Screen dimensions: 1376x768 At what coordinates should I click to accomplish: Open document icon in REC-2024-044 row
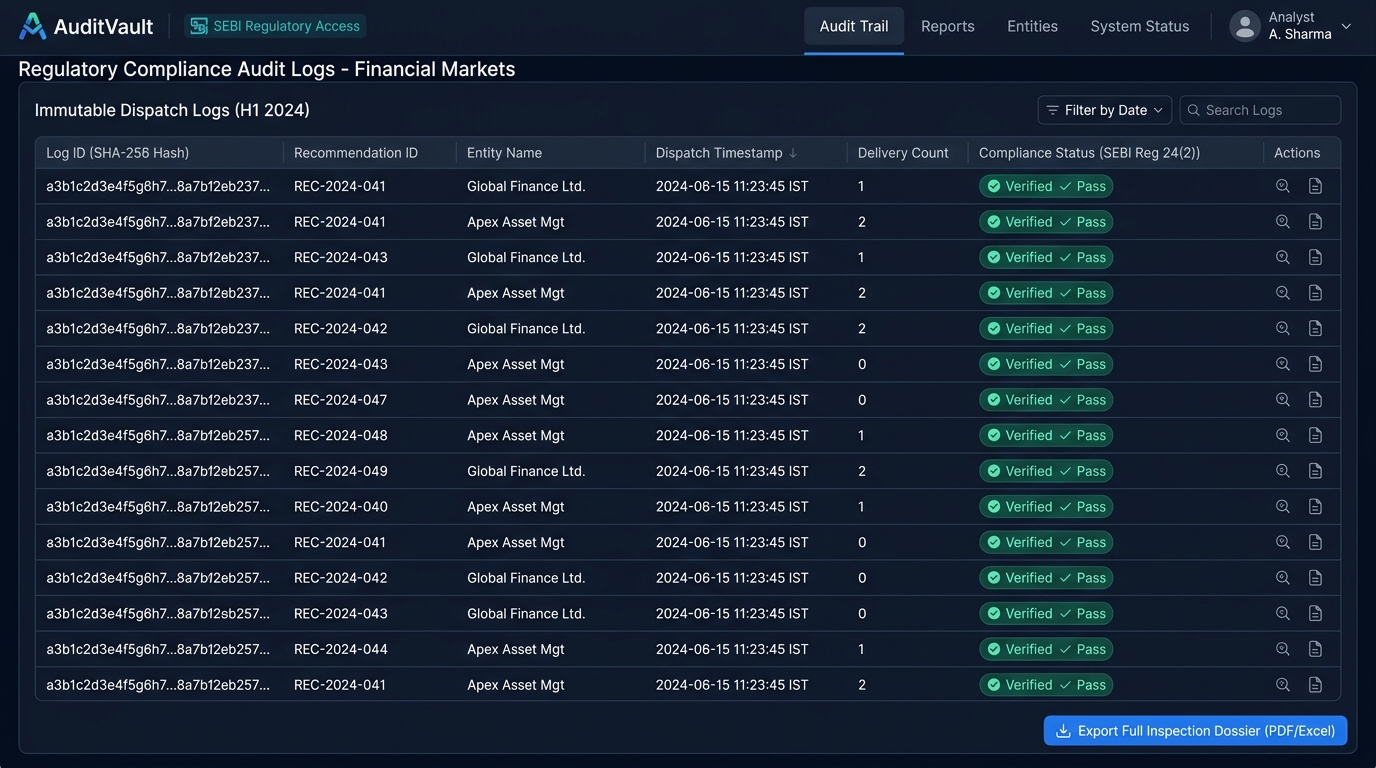coord(1315,649)
